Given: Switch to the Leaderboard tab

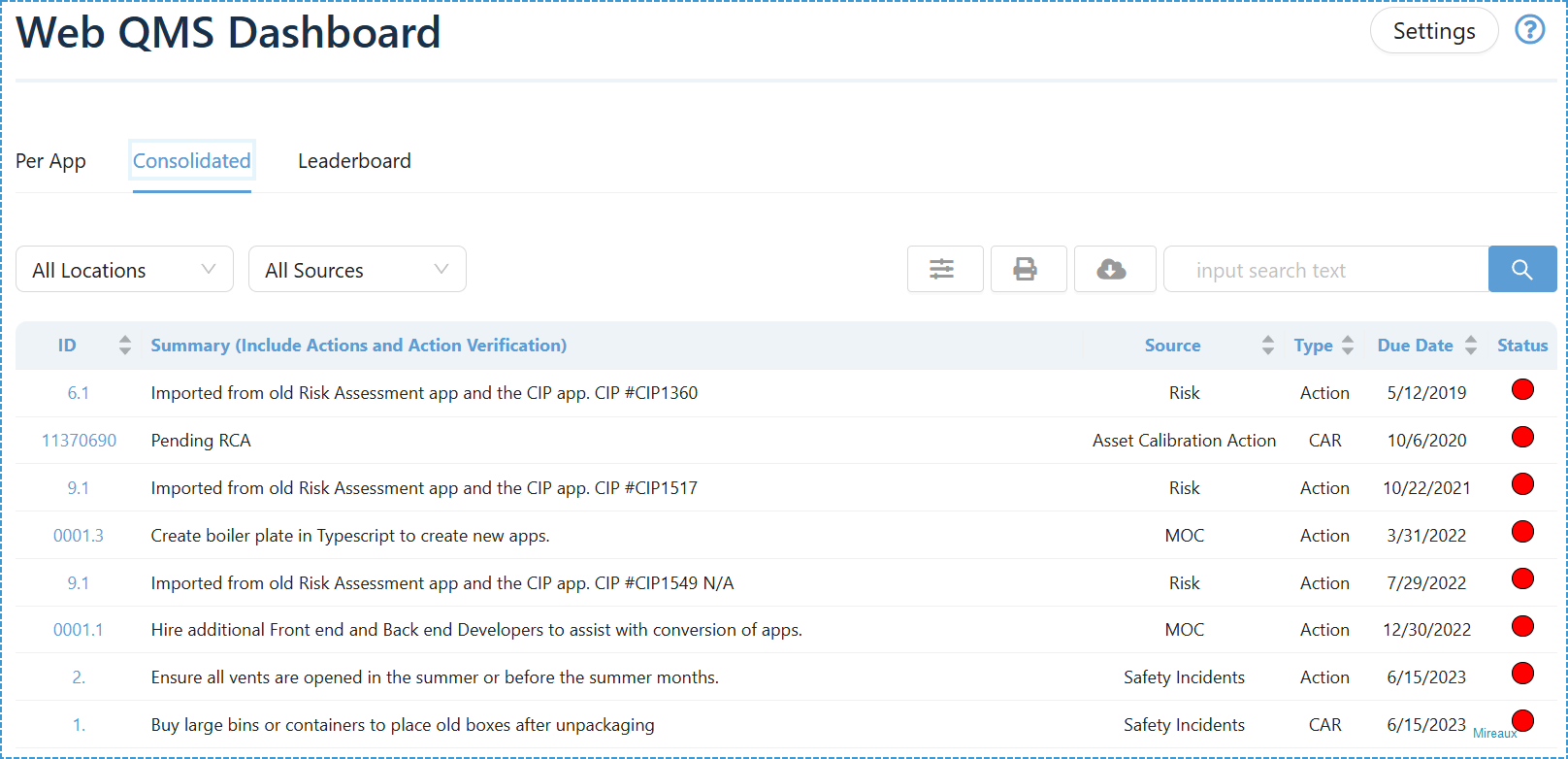Looking at the screenshot, I should [x=354, y=161].
